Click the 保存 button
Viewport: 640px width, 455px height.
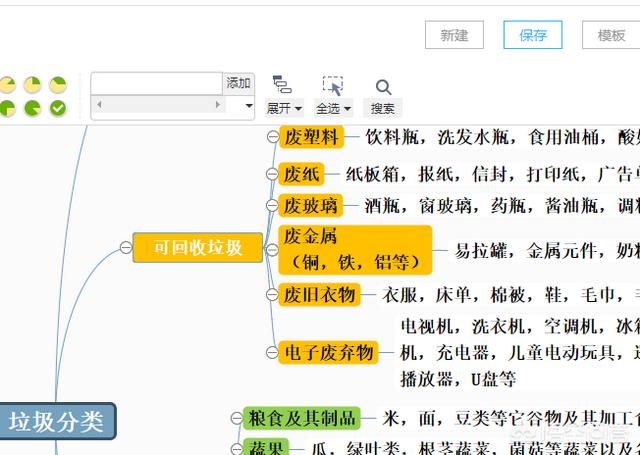(x=533, y=35)
